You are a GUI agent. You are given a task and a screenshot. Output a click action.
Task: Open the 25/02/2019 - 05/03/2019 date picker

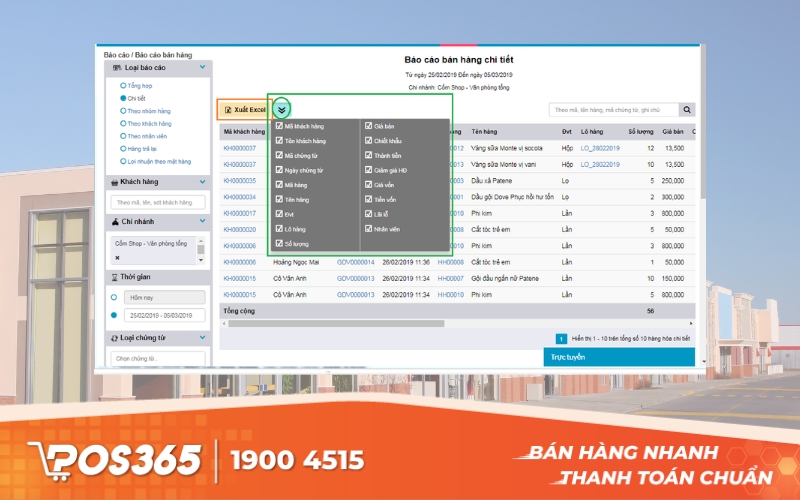click(164, 315)
